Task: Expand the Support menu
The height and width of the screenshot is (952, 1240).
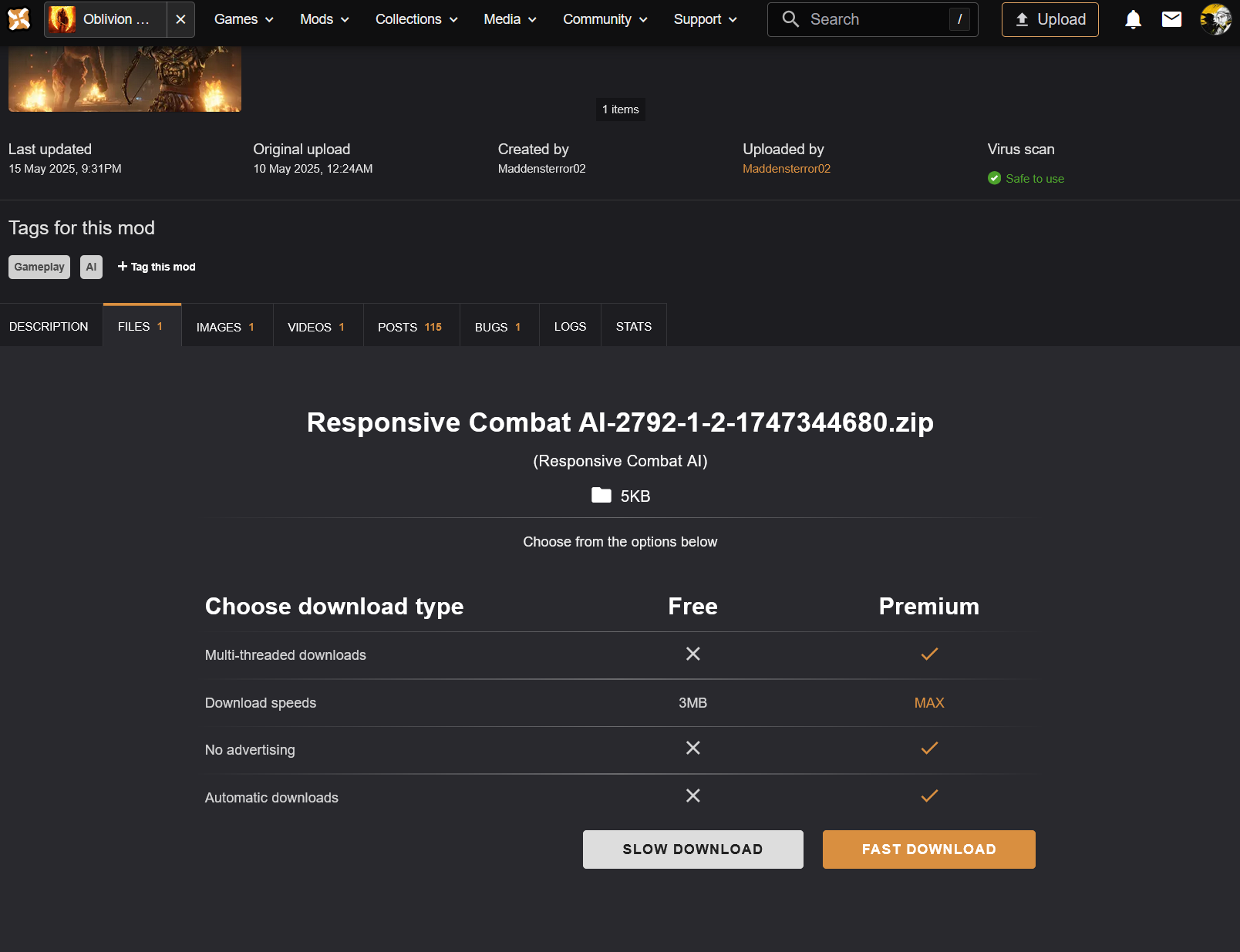Action: coord(706,19)
